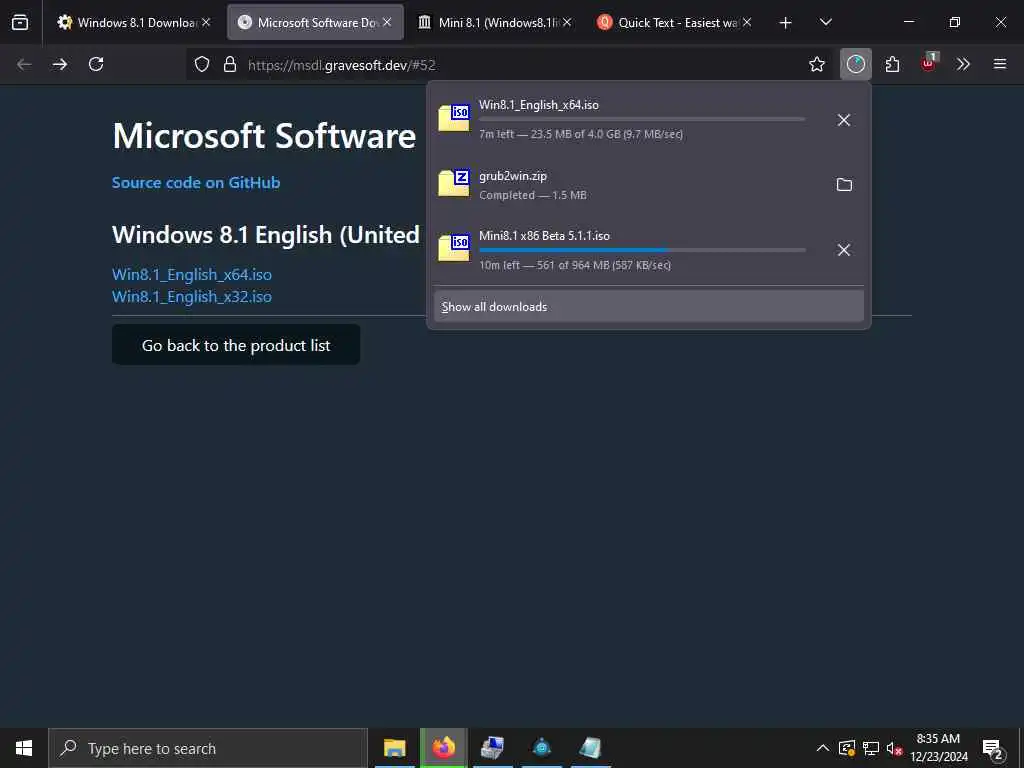
Task: Click the Type here to search box
Action: tap(208, 748)
